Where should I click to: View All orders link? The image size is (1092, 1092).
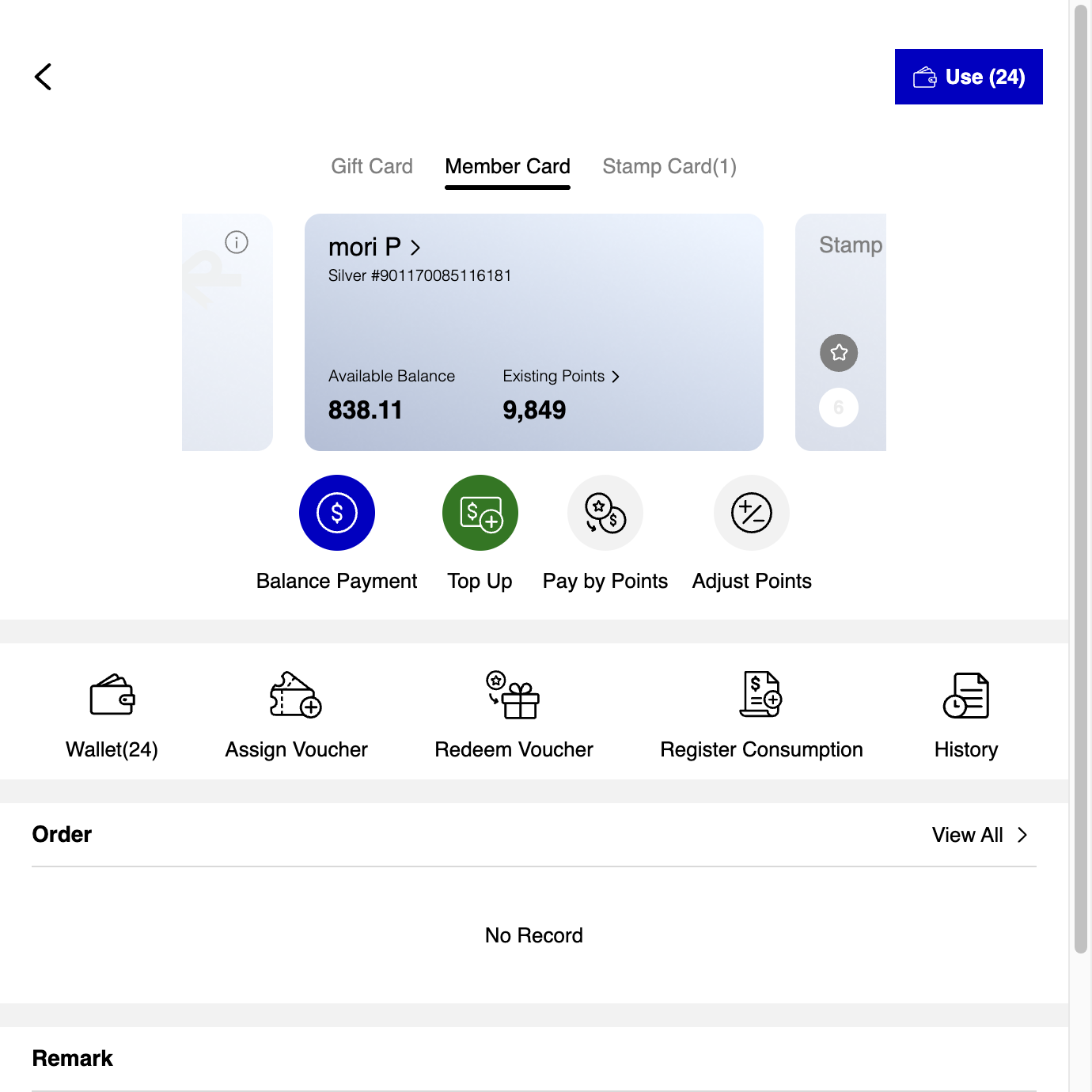tap(980, 835)
